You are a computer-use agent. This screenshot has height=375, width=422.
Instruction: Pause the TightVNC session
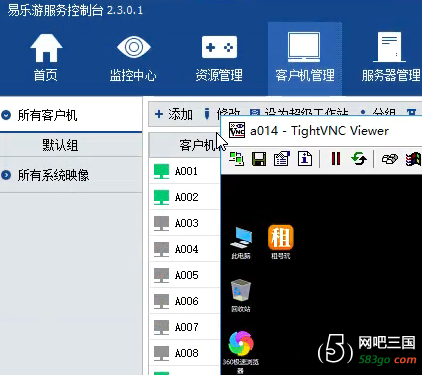click(x=336, y=159)
